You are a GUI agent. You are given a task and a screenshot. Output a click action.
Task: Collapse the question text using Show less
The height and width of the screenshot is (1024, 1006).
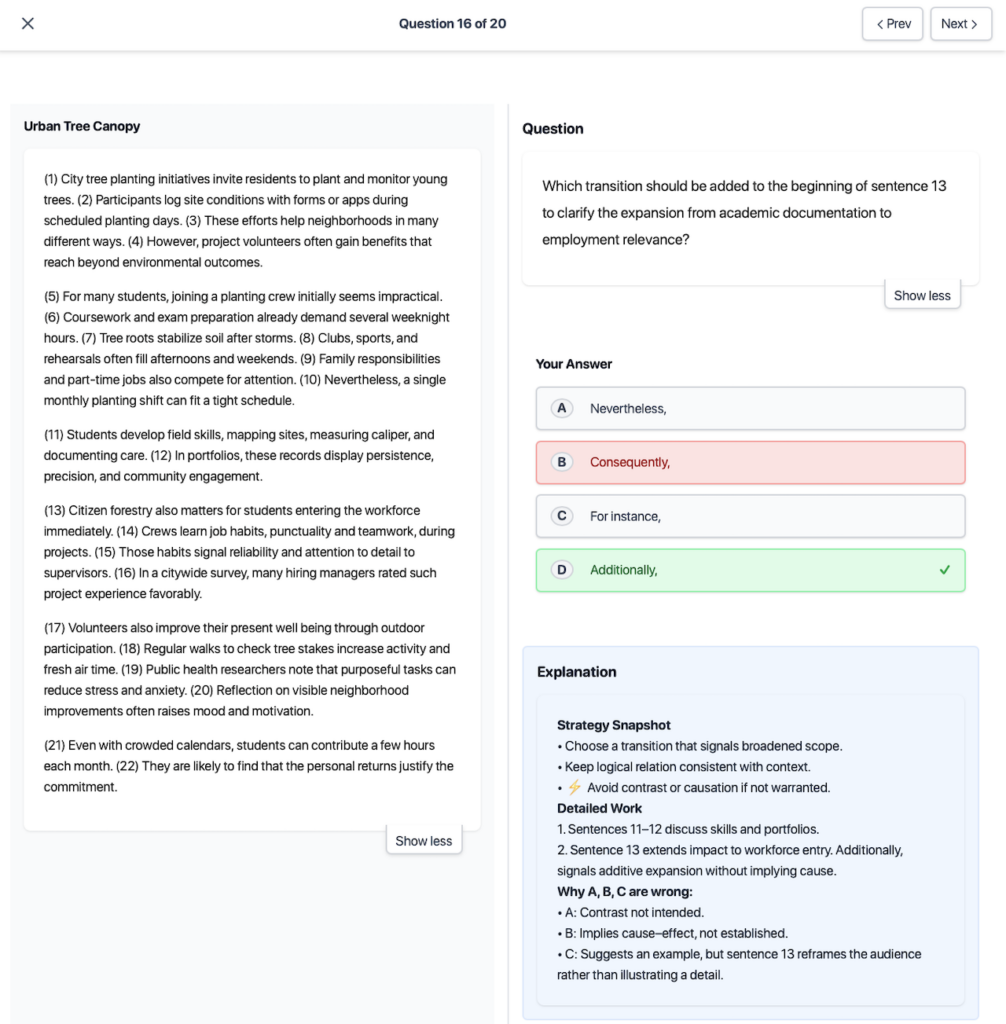(x=922, y=295)
